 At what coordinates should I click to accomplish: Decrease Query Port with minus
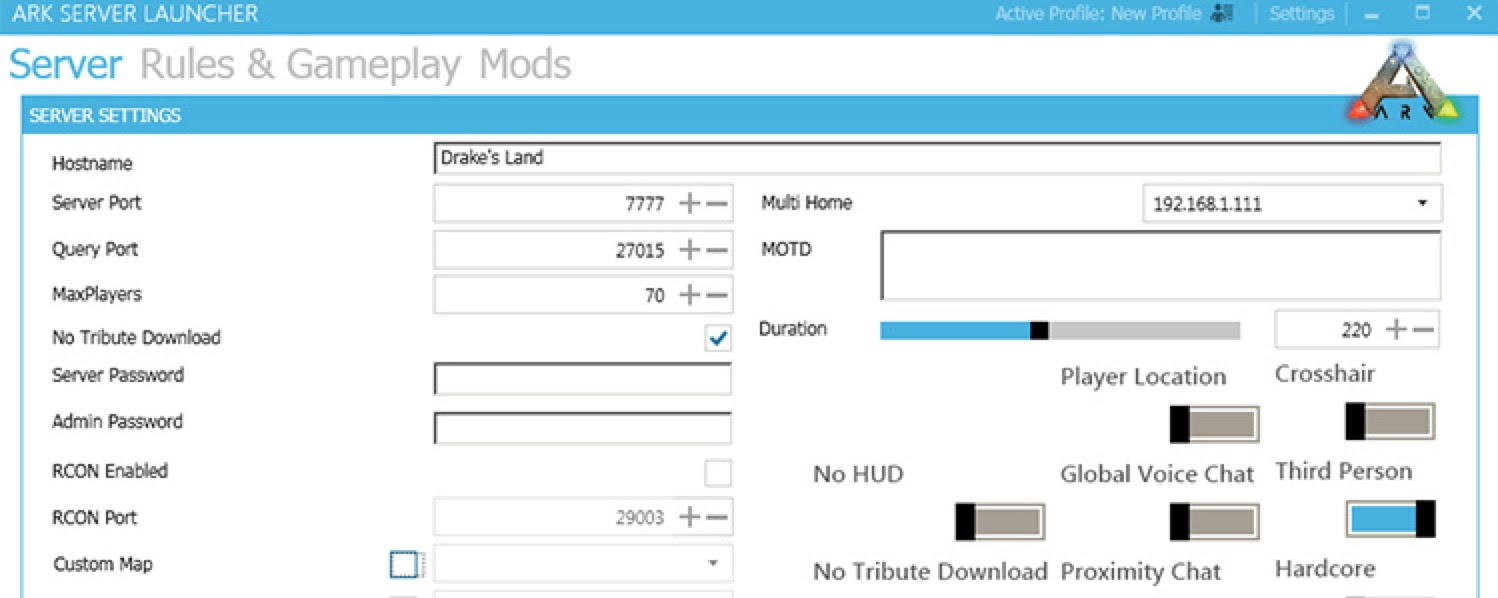(x=716, y=250)
